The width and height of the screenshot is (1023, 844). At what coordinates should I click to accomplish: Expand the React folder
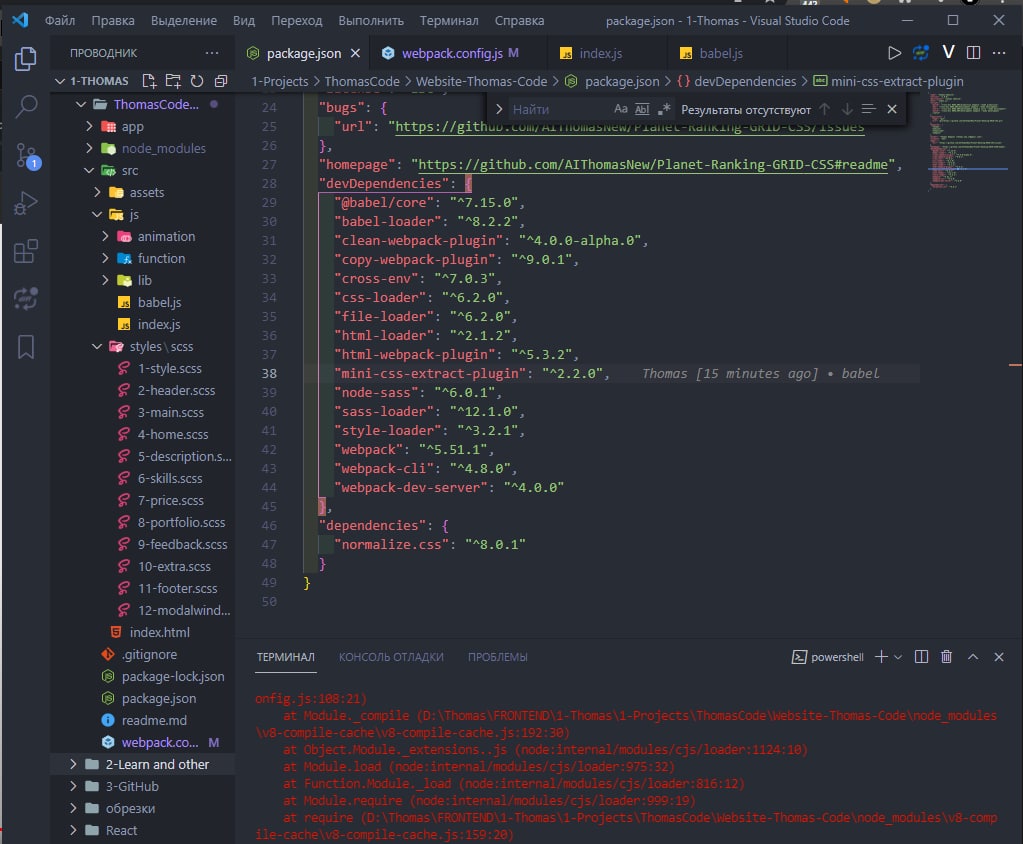[73, 830]
